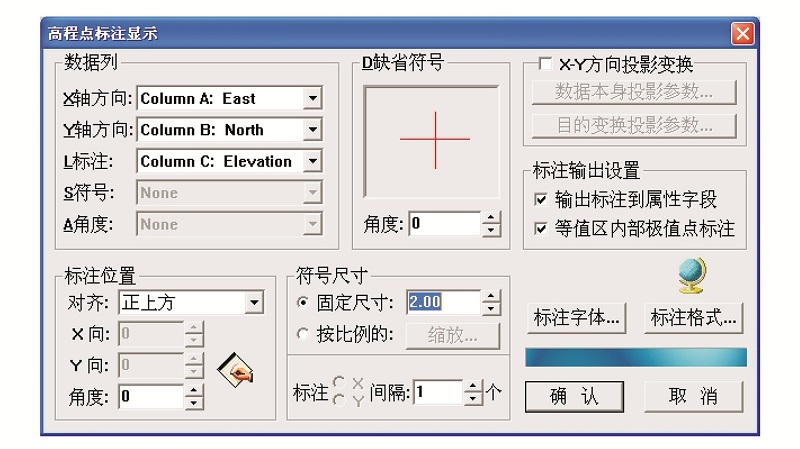This screenshot has width=800, height=449.
Task: Click the Y向 down spinner arrow
Action: point(193,371)
